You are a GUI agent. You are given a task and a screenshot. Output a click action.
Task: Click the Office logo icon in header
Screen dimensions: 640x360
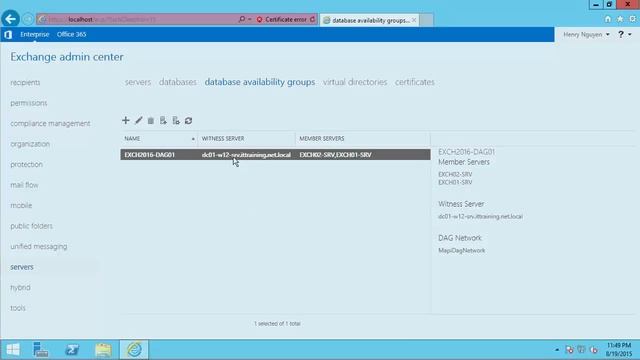[x=8, y=35]
